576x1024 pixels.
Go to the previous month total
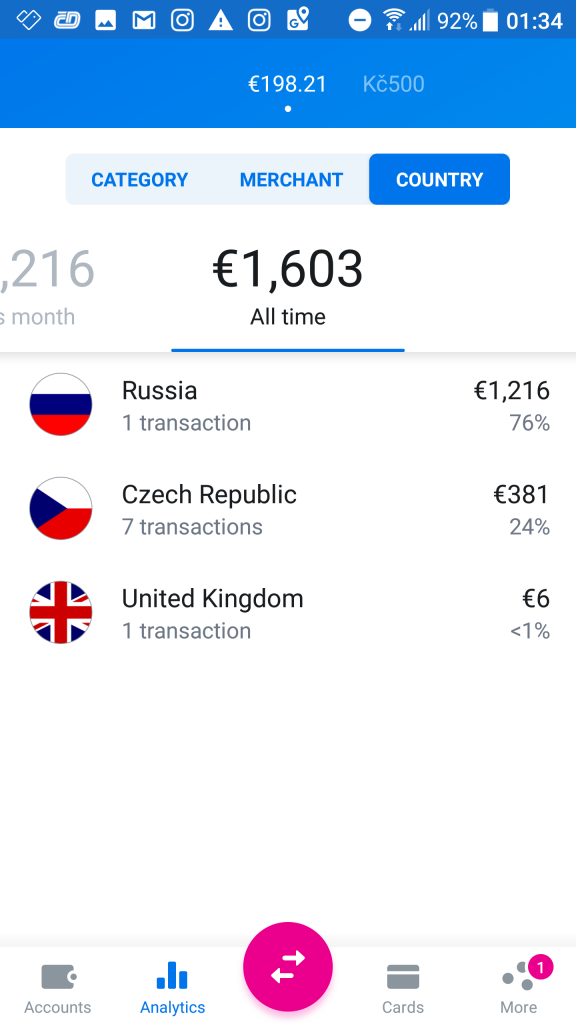click(46, 287)
